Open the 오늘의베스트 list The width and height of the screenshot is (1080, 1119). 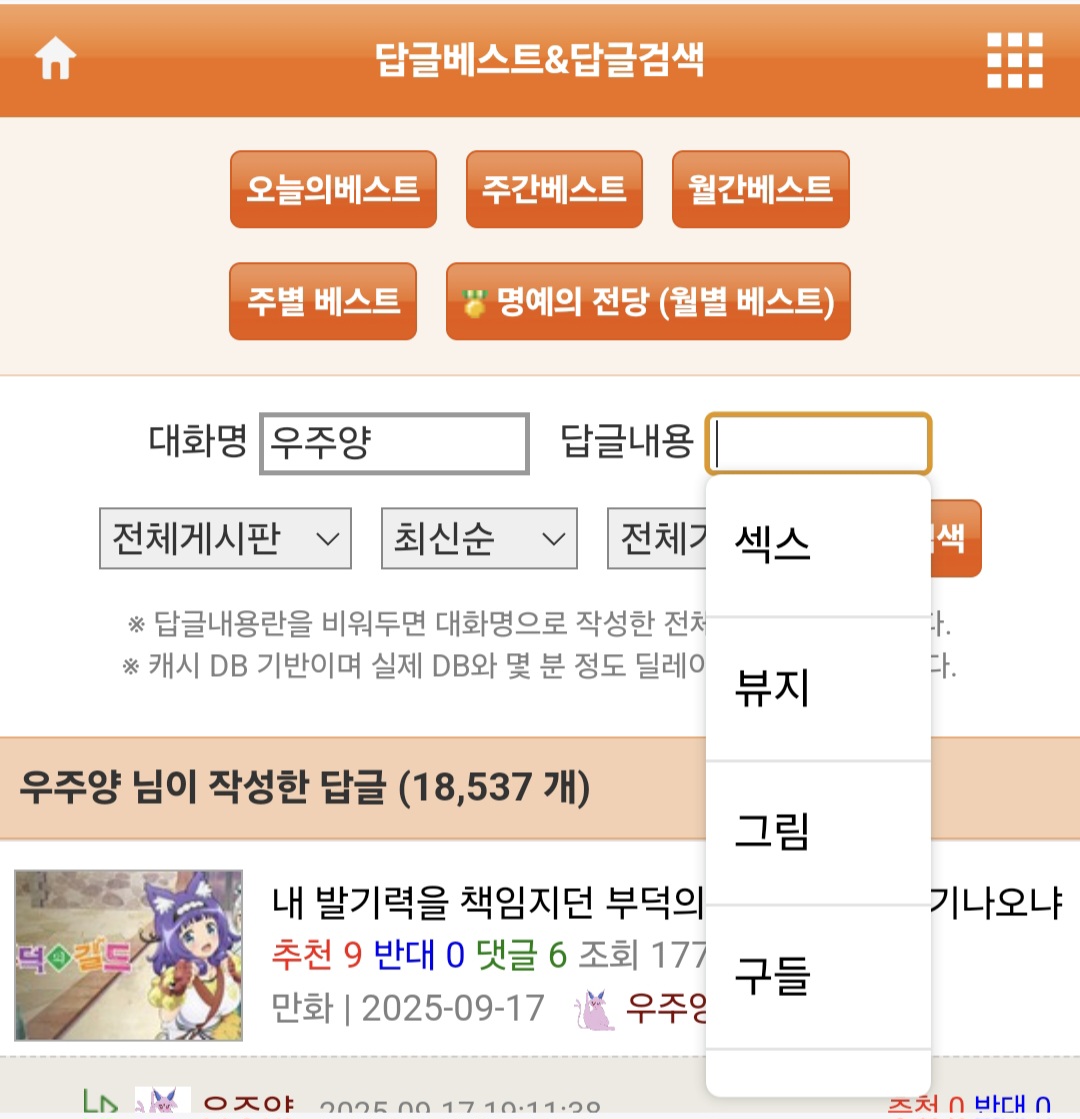pos(333,189)
